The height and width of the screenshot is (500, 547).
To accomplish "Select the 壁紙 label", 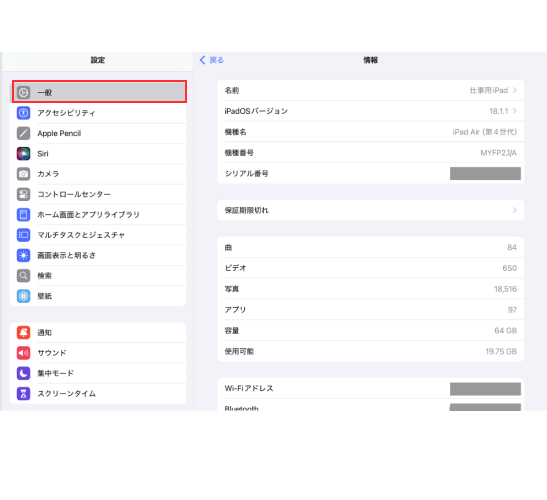I will (45, 296).
